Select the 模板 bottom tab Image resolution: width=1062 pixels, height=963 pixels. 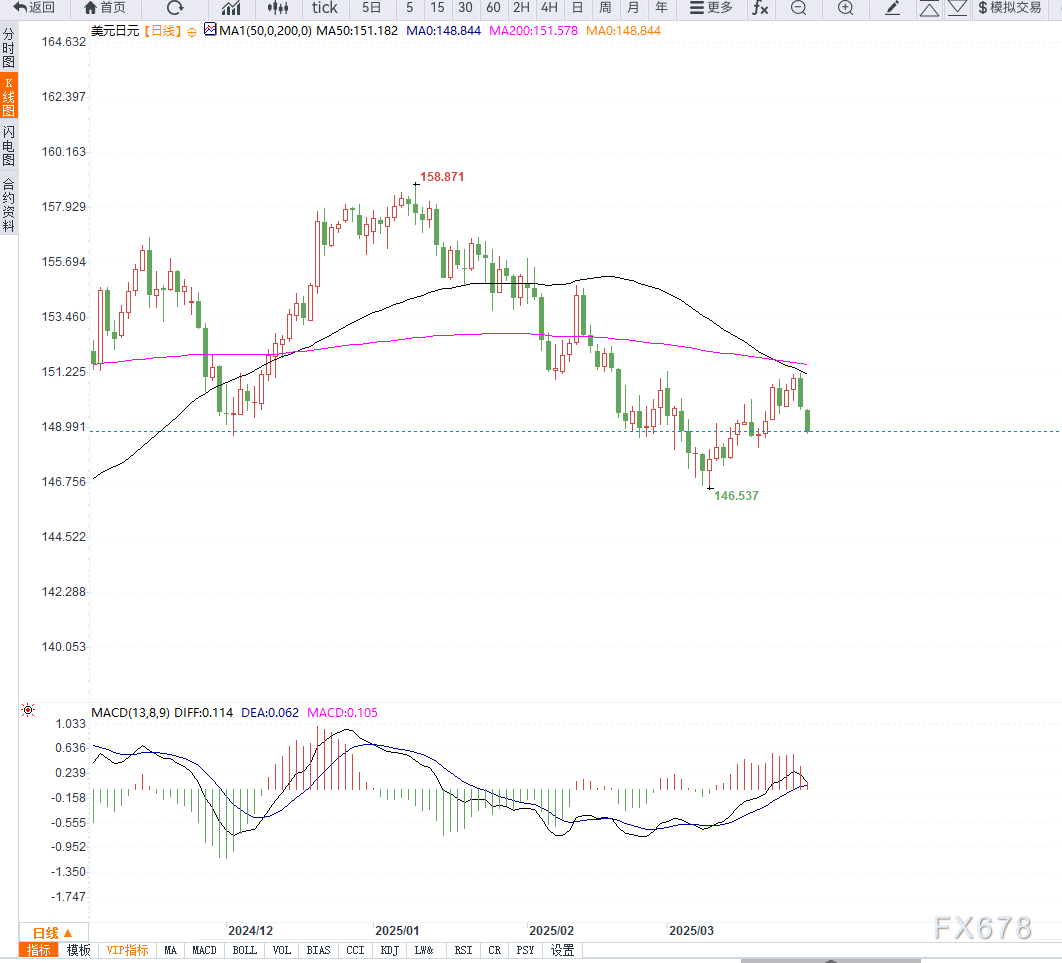tap(79, 950)
